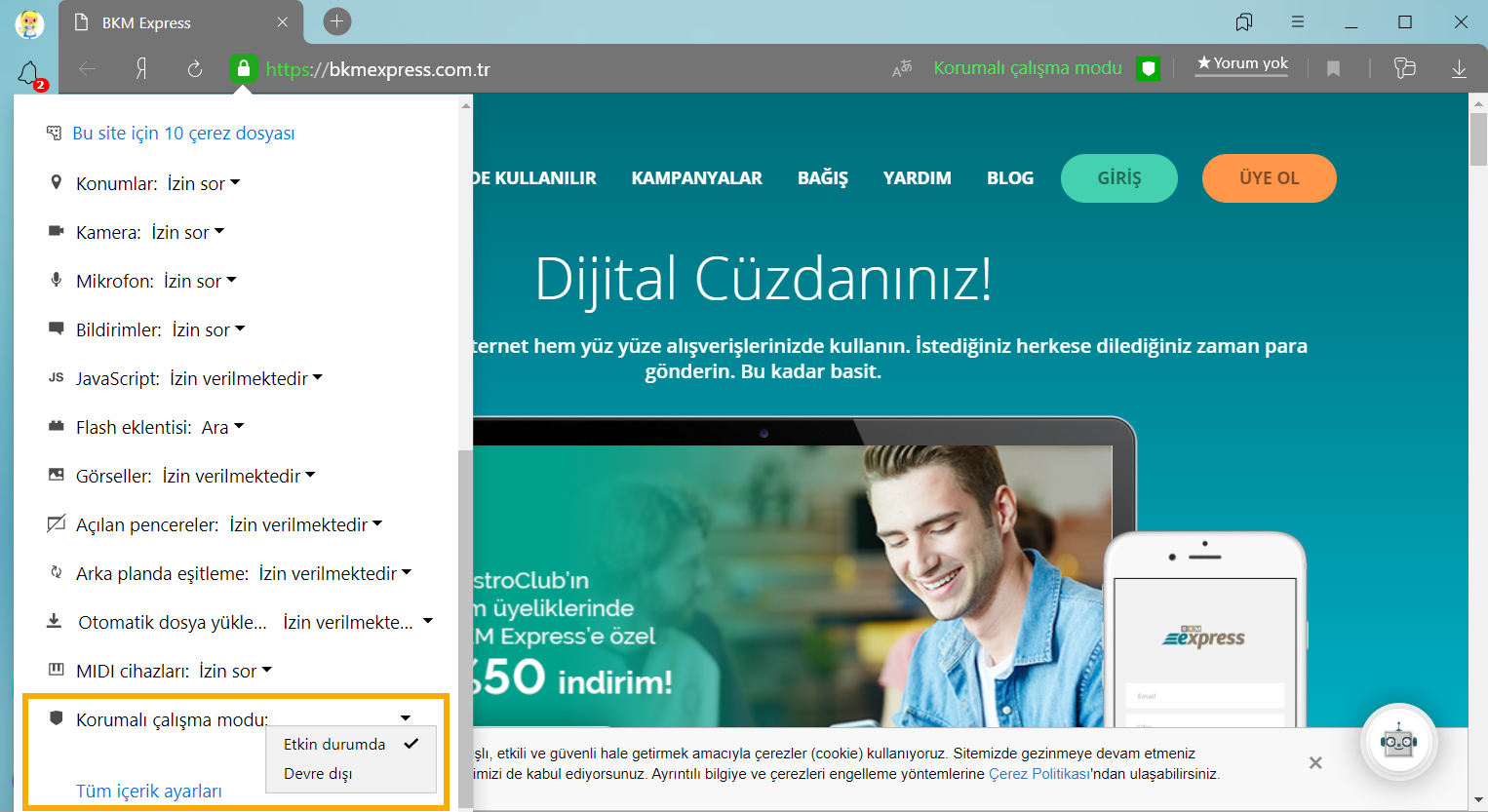Open a new tab with the plus button

tap(337, 21)
